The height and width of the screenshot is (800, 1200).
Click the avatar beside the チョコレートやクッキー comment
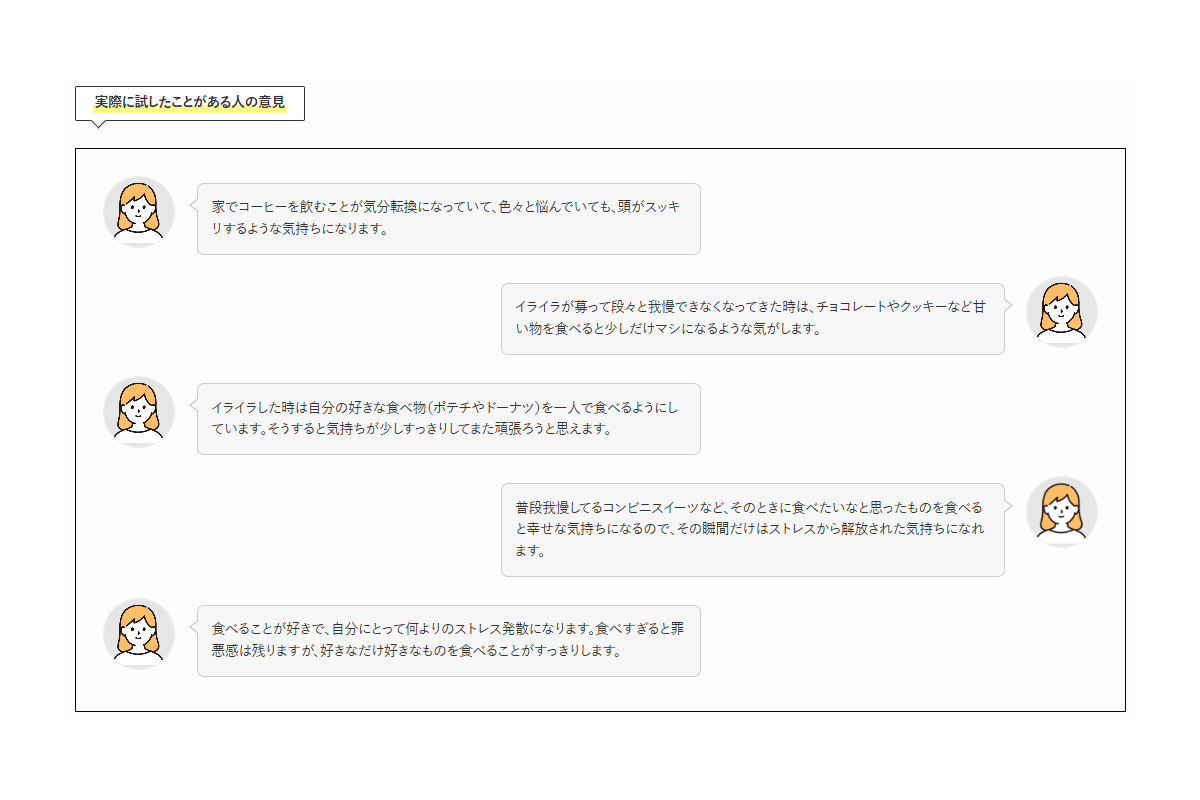point(1062,312)
